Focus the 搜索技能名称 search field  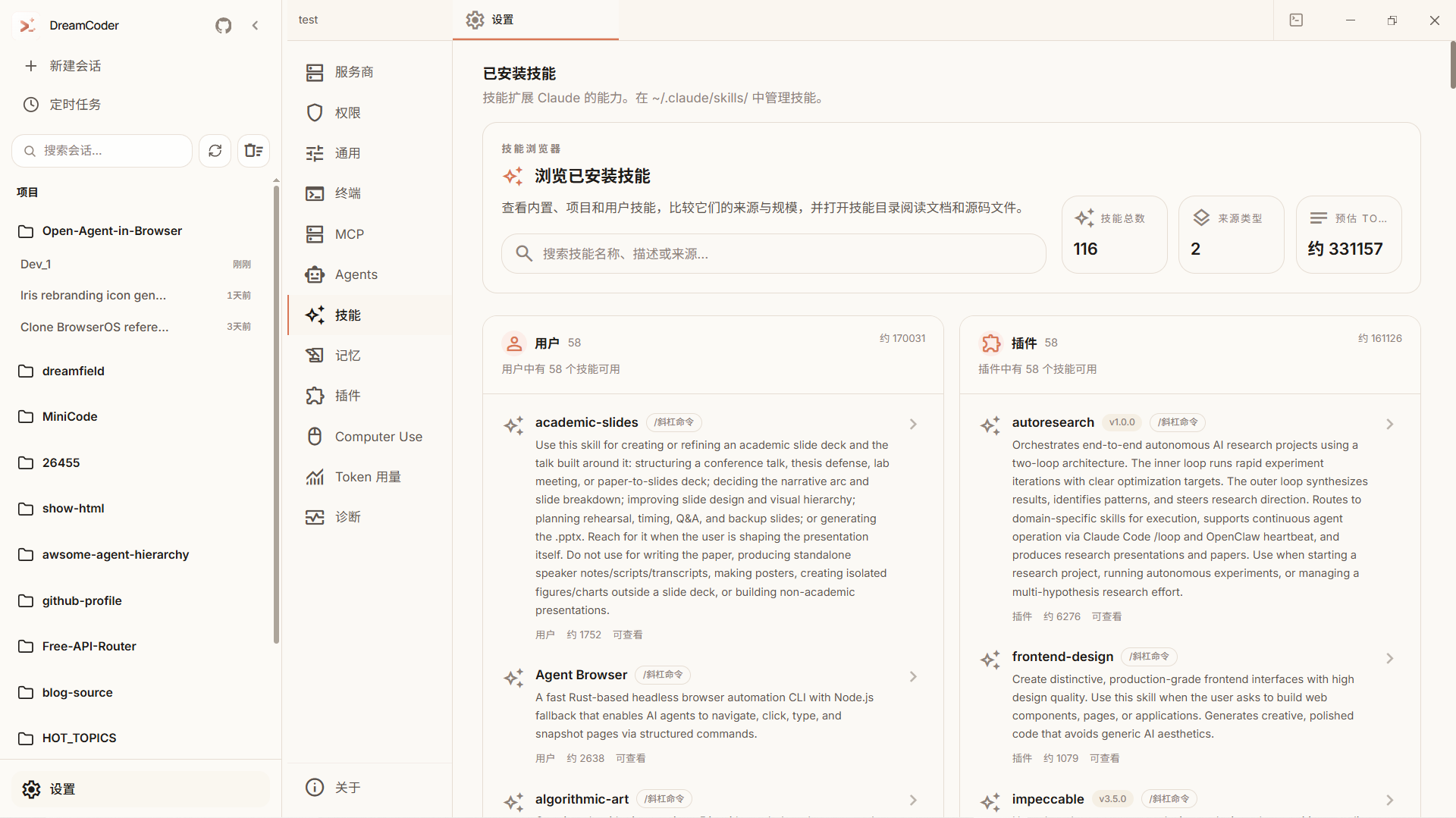[773, 254]
